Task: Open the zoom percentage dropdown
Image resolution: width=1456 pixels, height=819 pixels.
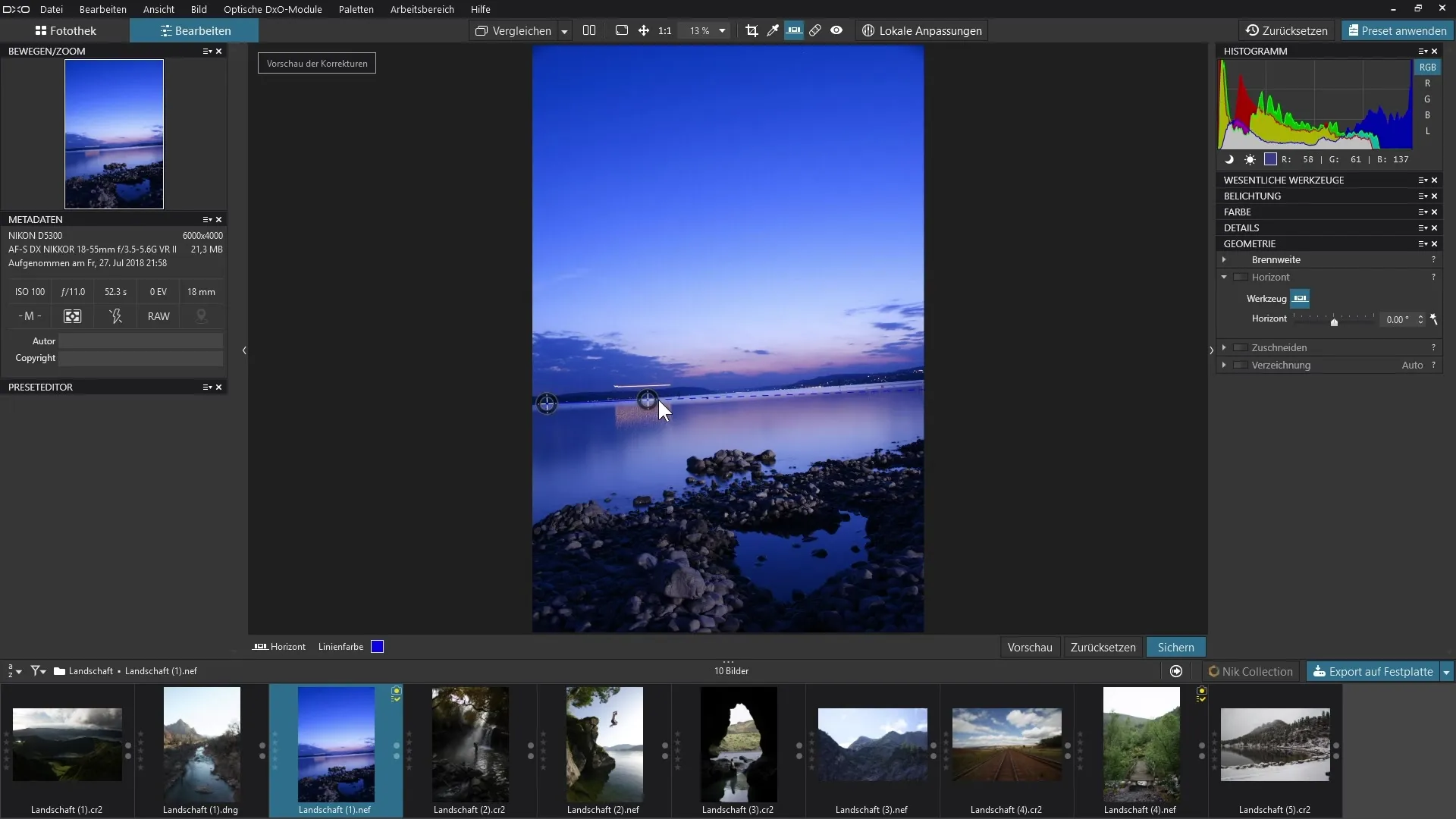Action: click(x=723, y=31)
